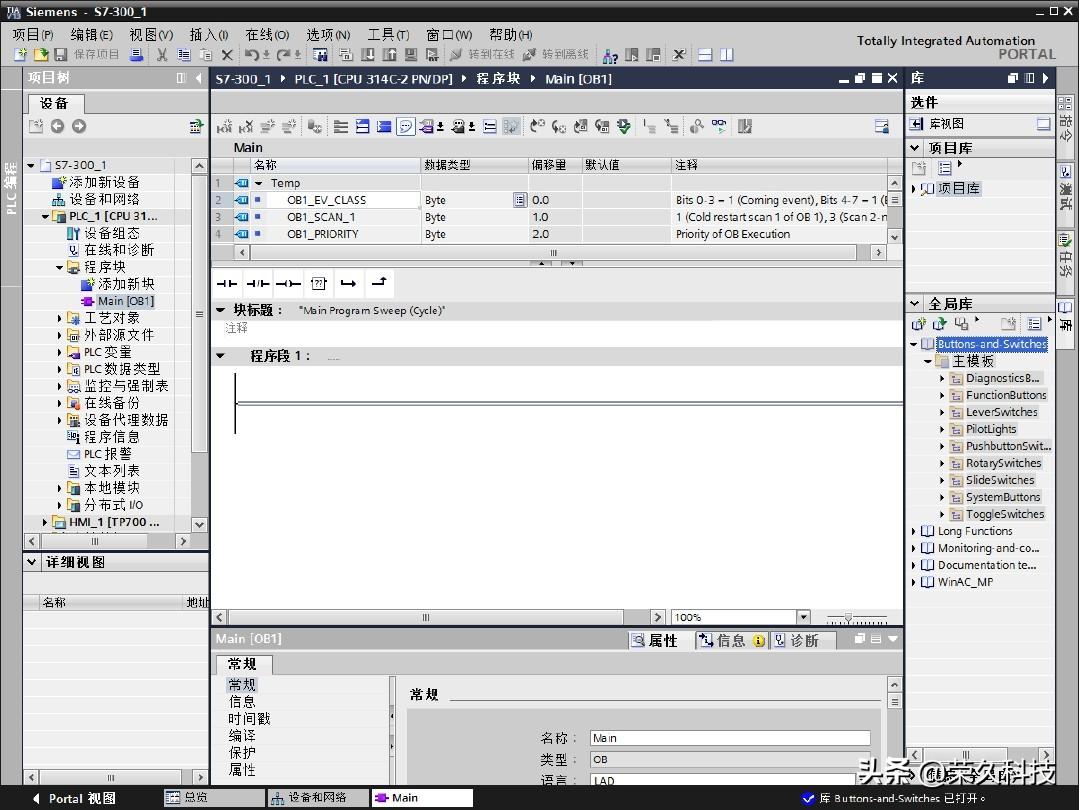This screenshot has width=1080, height=810.
Task: Toggle network comments display icon
Action: pos(406,126)
